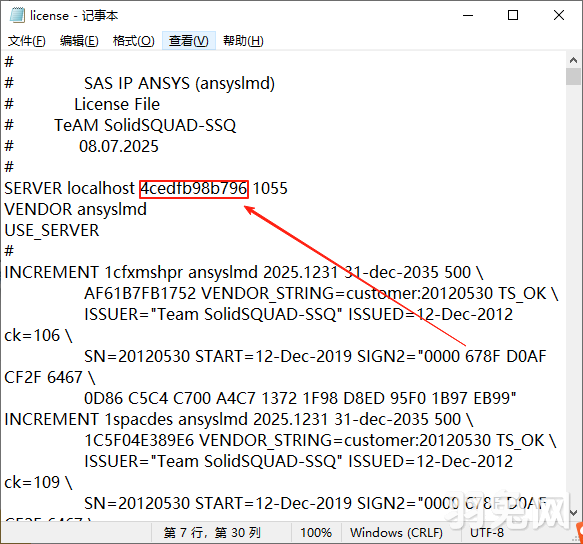Click the host ID 4cedfb98b796
The height and width of the screenshot is (544, 583).
(x=194, y=189)
